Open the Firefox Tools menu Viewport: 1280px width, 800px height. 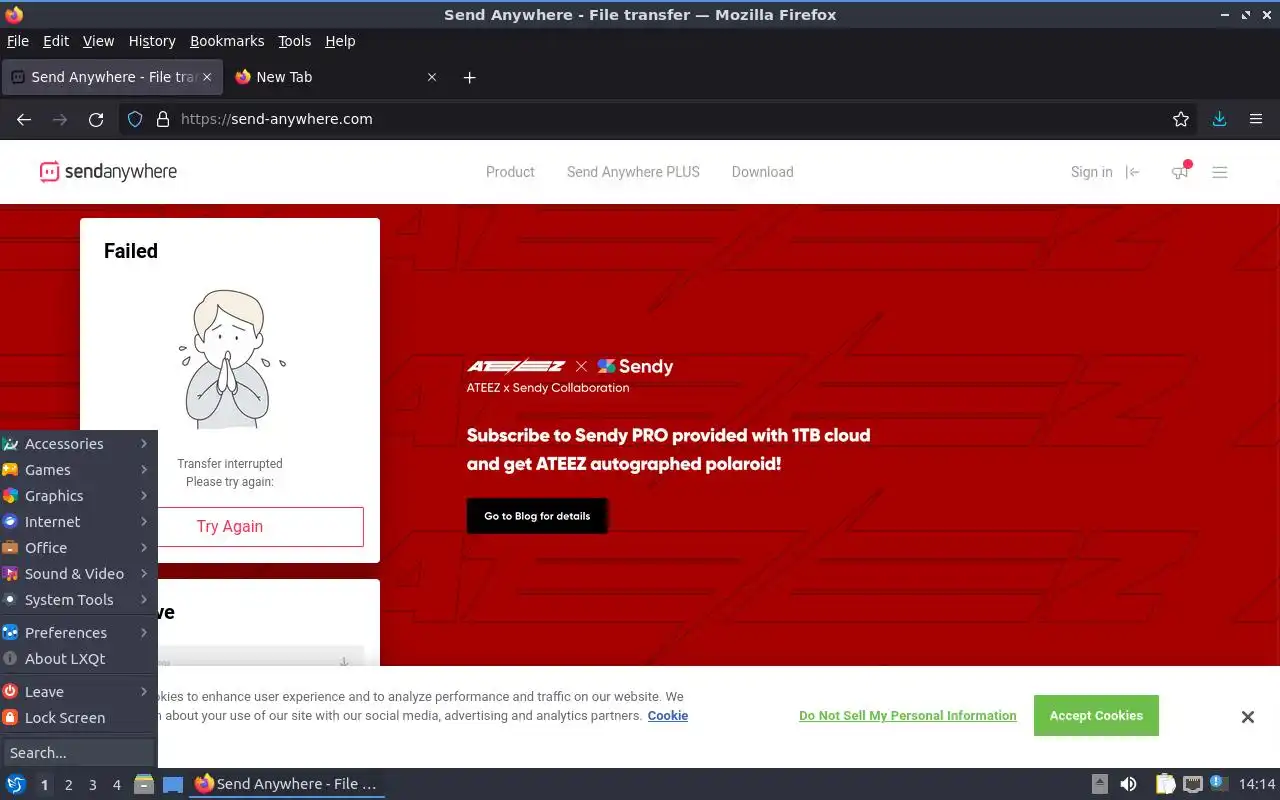tap(295, 41)
